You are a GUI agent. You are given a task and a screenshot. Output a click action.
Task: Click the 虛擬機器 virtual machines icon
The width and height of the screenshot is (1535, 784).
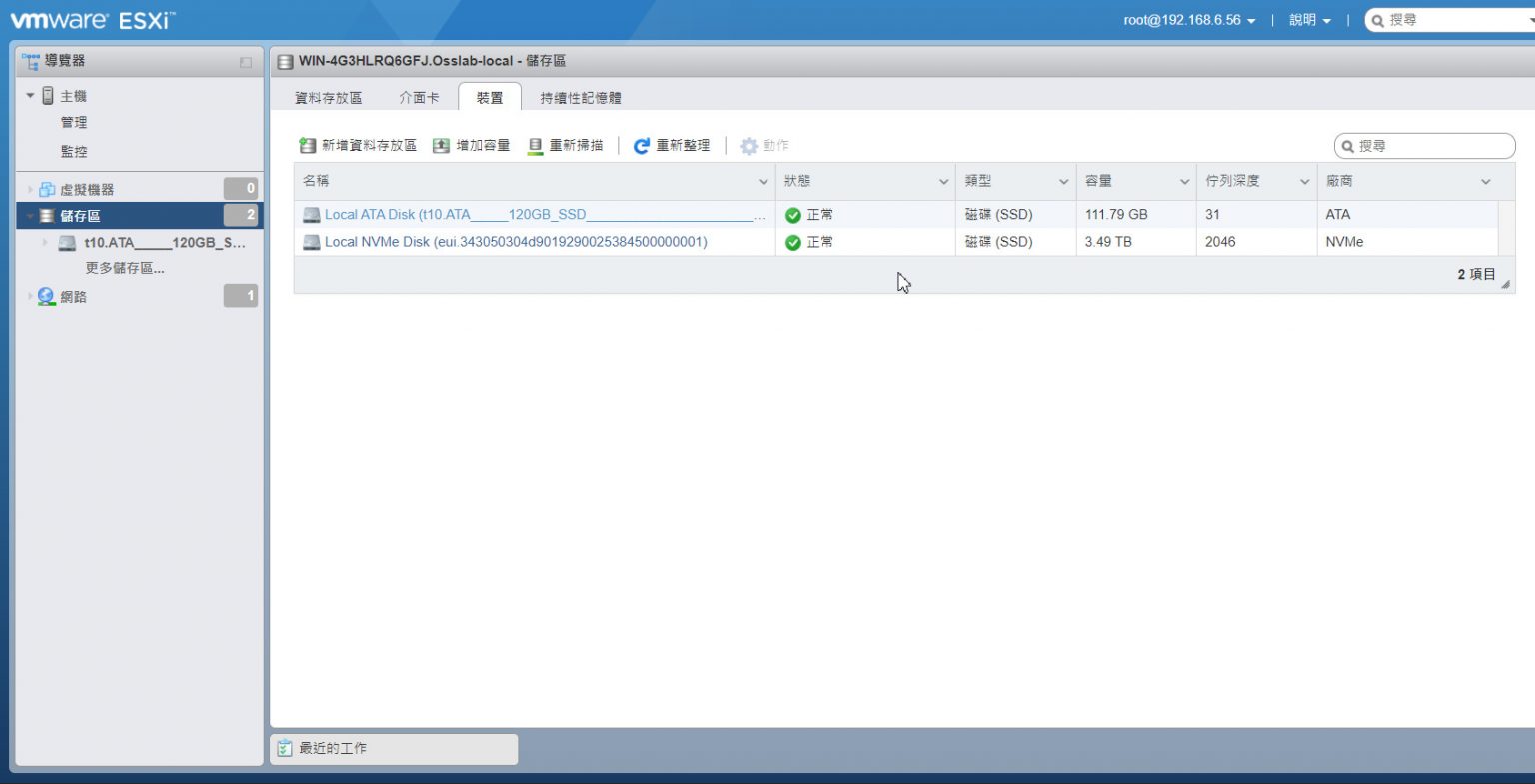click(48, 188)
